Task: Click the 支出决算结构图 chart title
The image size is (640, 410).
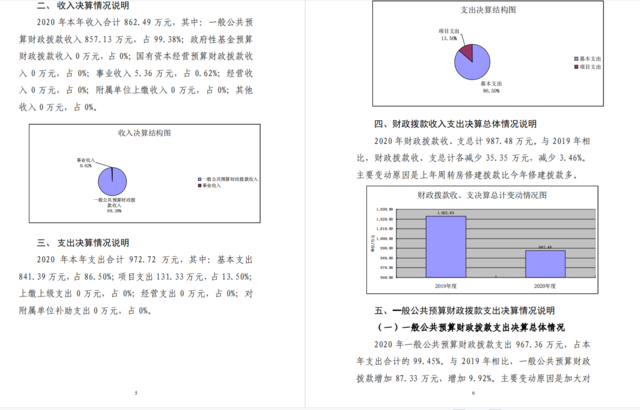Action: point(489,11)
